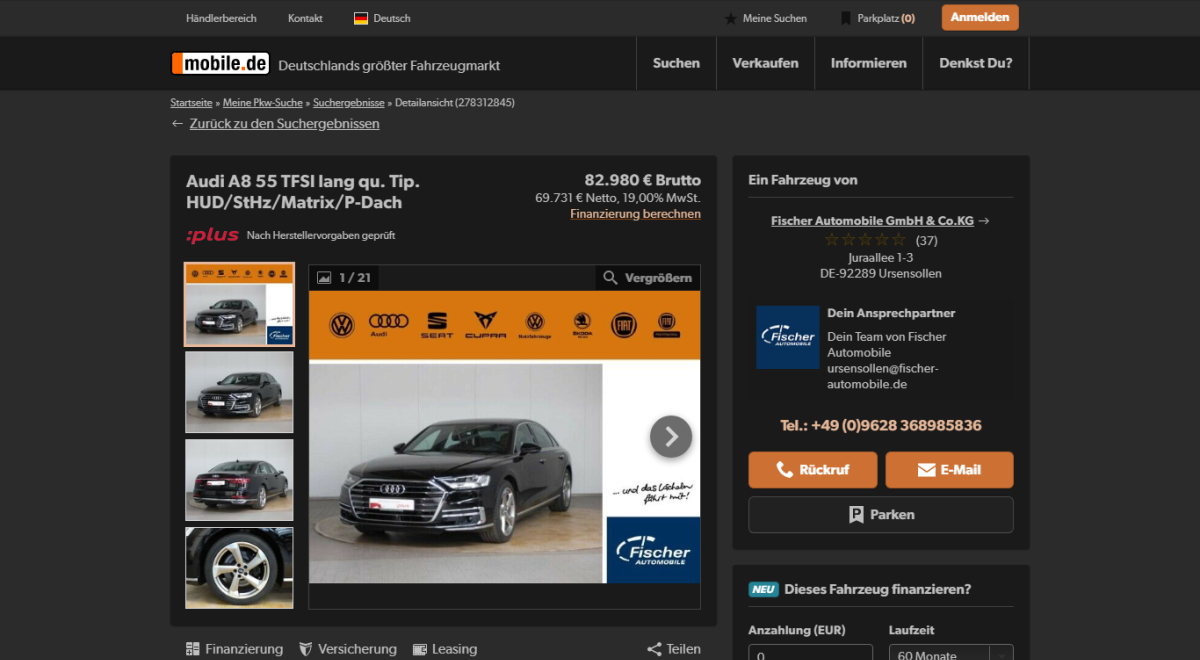Click the price 82.980 € Brutto
Image resolution: width=1200 pixels, height=660 pixels.
pos(643,180)
